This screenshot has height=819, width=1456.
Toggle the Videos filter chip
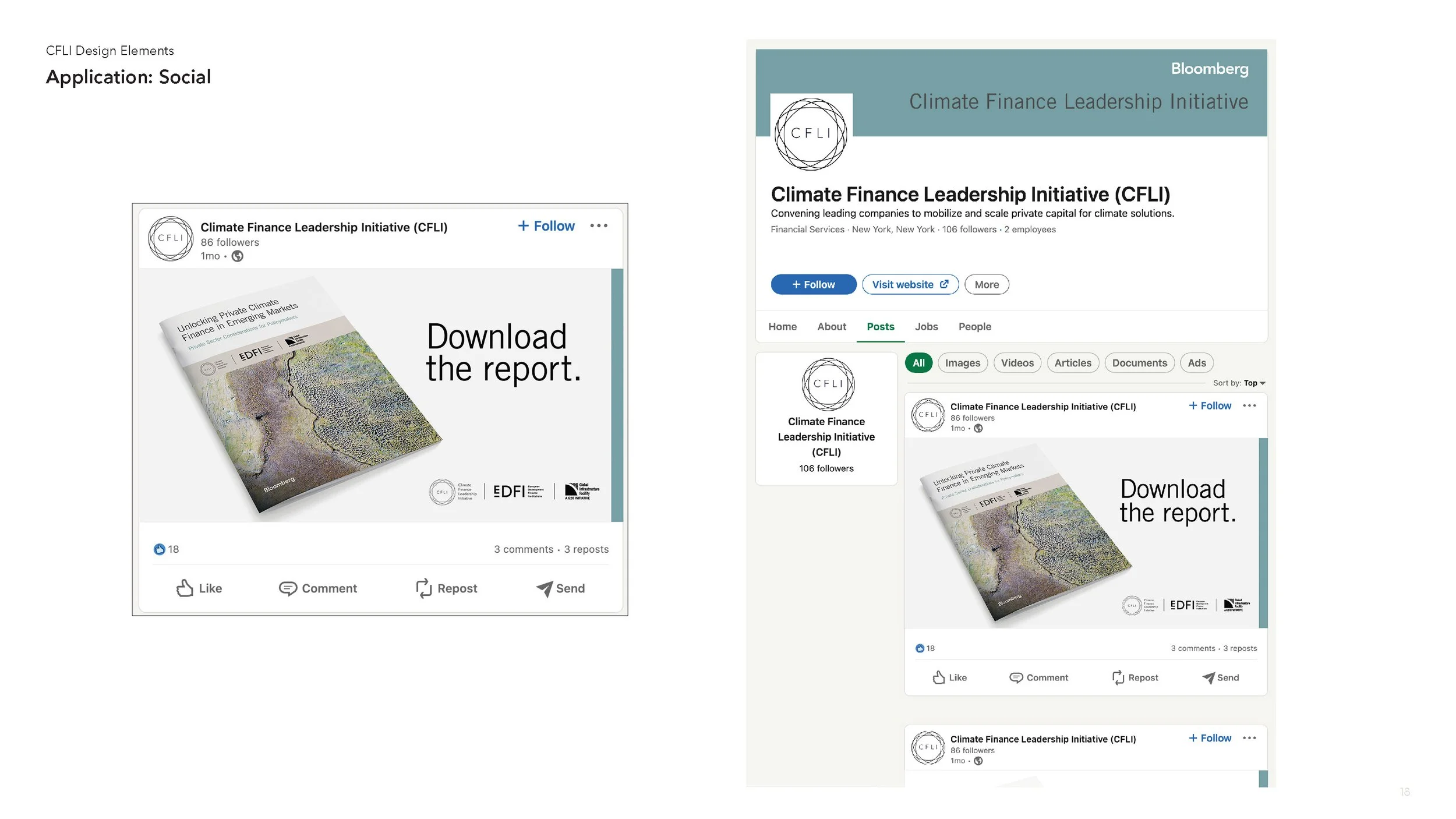coord(1017,363)
